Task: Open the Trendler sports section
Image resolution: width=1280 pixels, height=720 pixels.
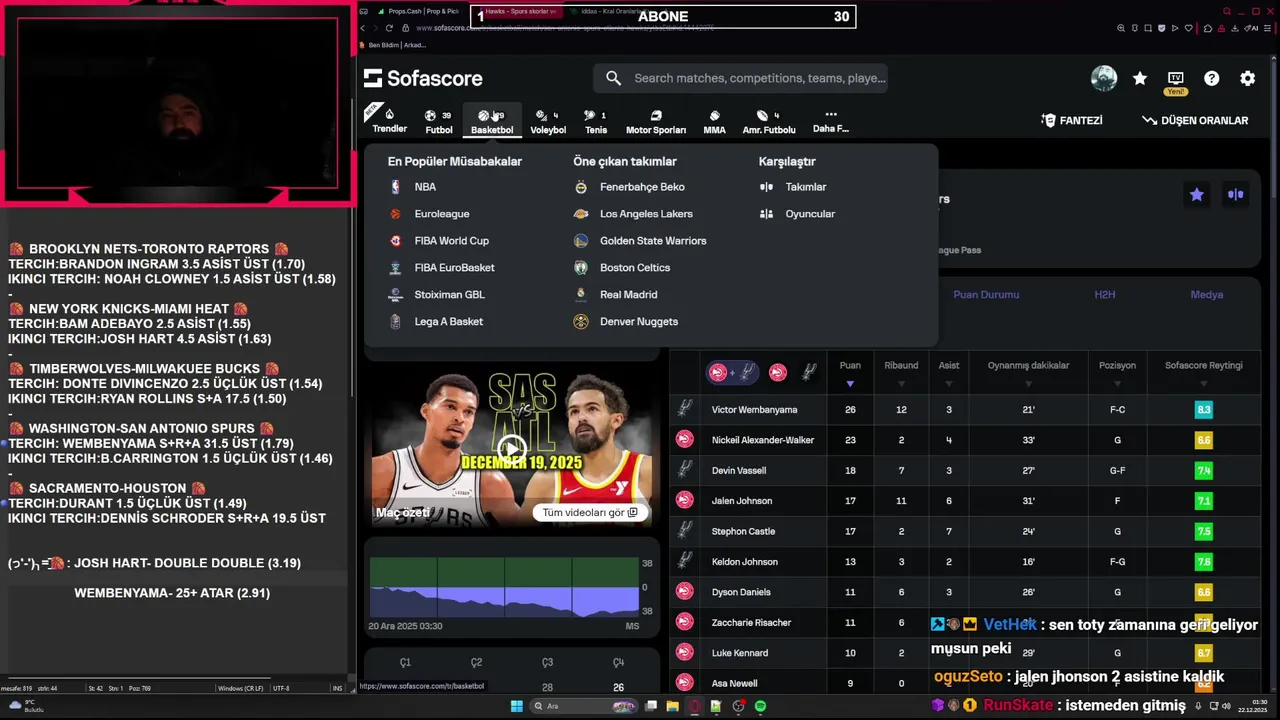Action: [389, 120]
